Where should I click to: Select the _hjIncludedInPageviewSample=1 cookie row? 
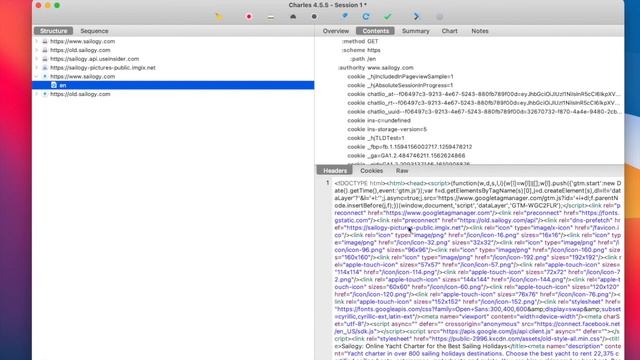(469, 76)
